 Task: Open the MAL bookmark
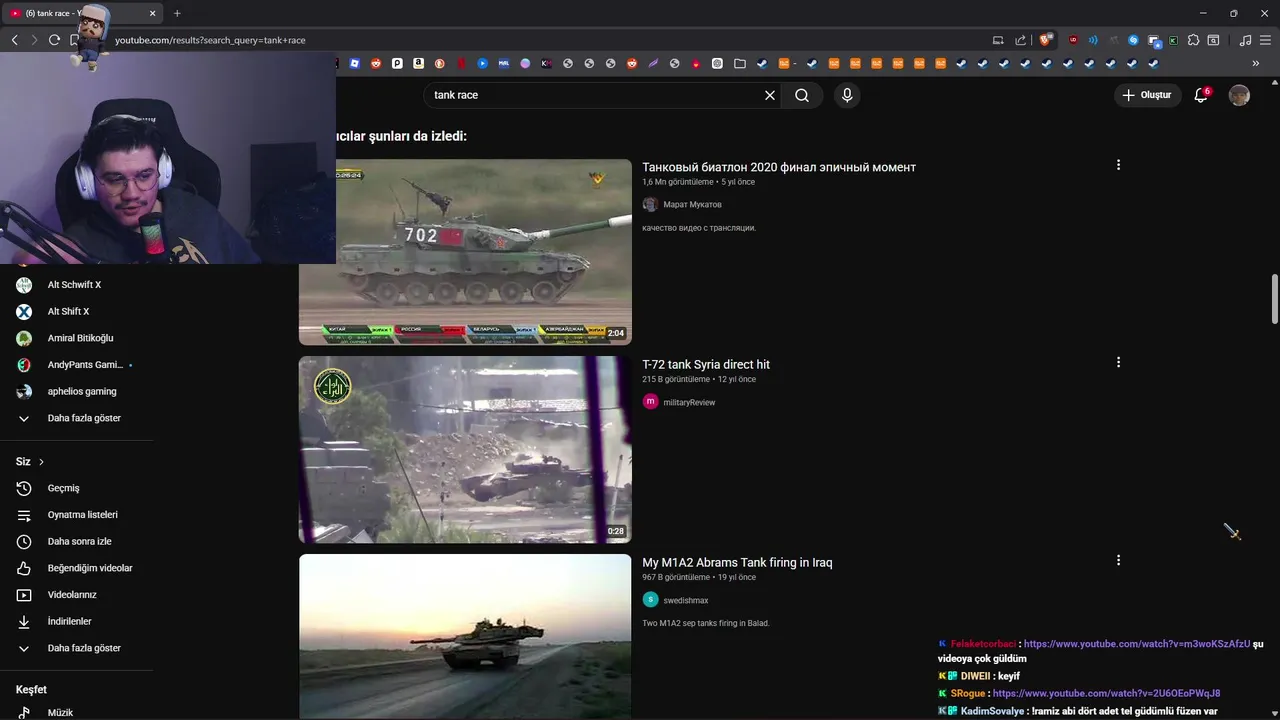503,63
